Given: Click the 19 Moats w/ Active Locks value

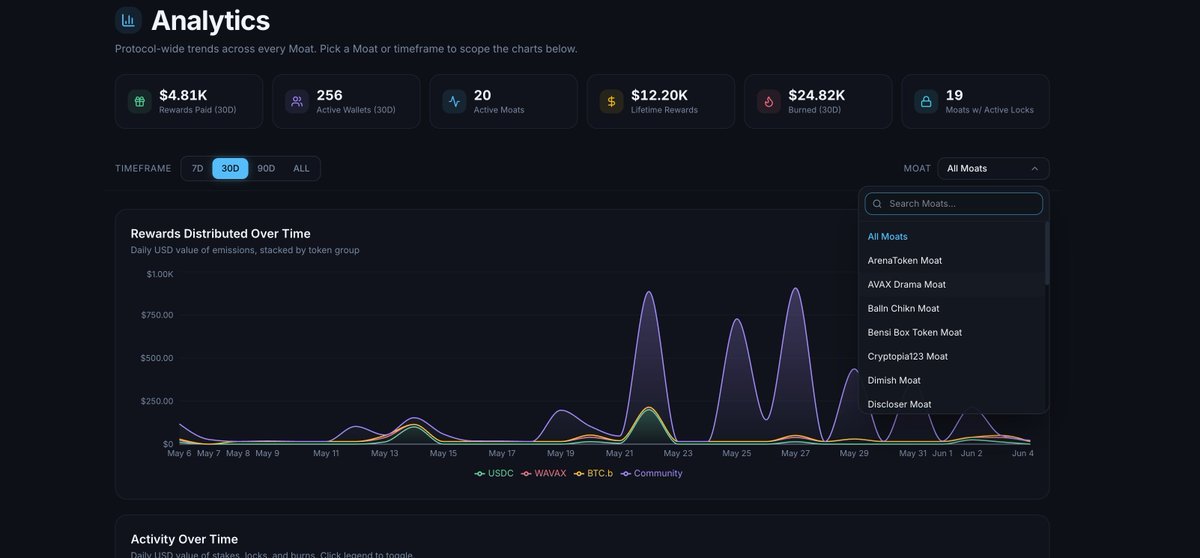Looking at the screenshot, I should 954,95.
